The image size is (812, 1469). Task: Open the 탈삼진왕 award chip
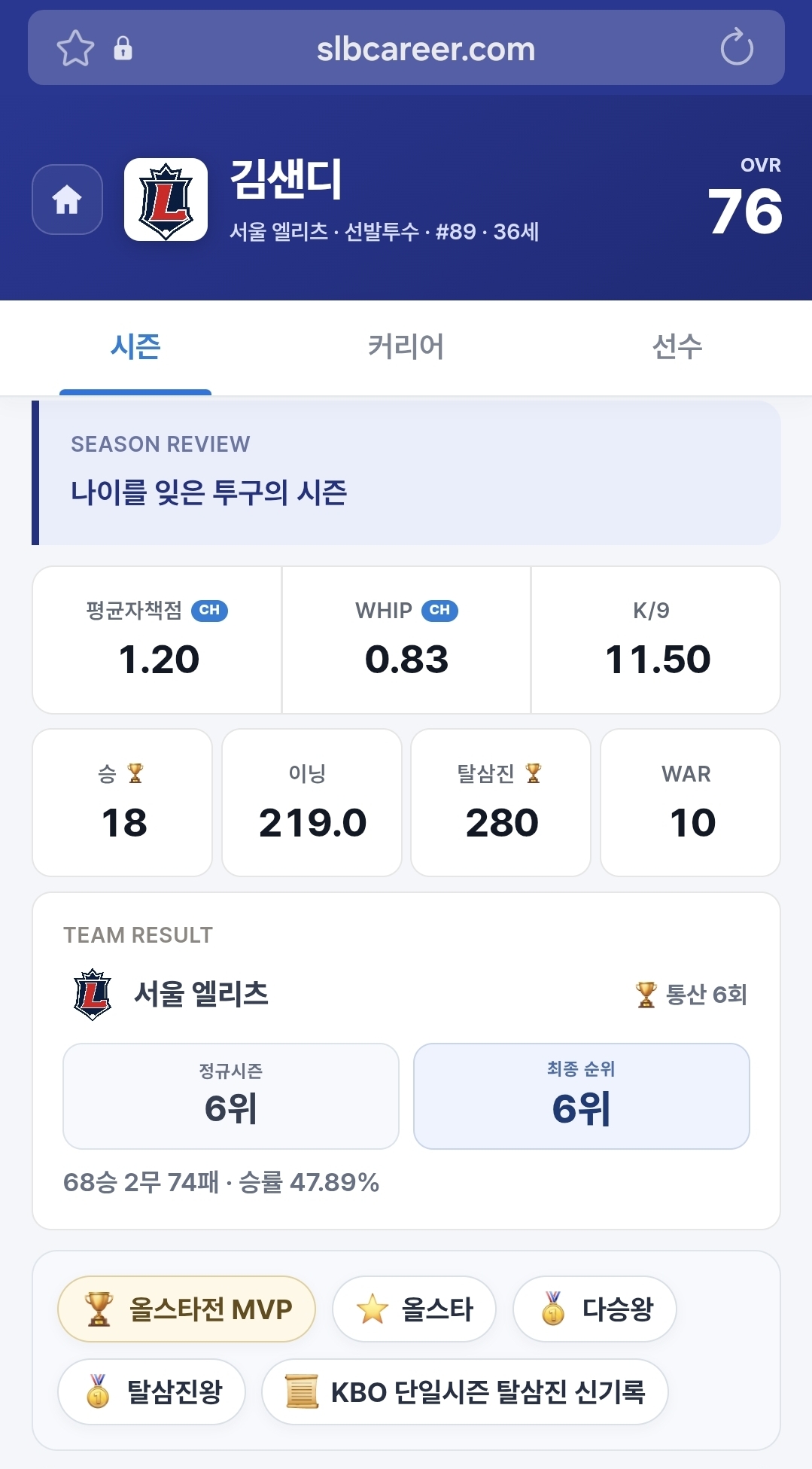pos(151,1391)
